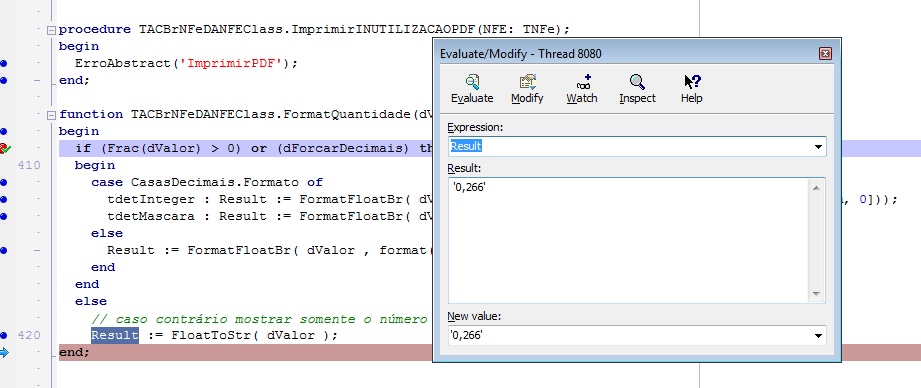Click the Modify toolbar icon

(x=527, y=89)
